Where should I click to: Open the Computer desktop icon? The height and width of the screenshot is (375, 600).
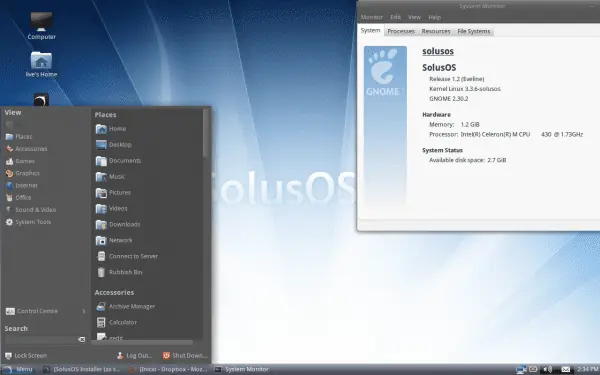[41, 26]
